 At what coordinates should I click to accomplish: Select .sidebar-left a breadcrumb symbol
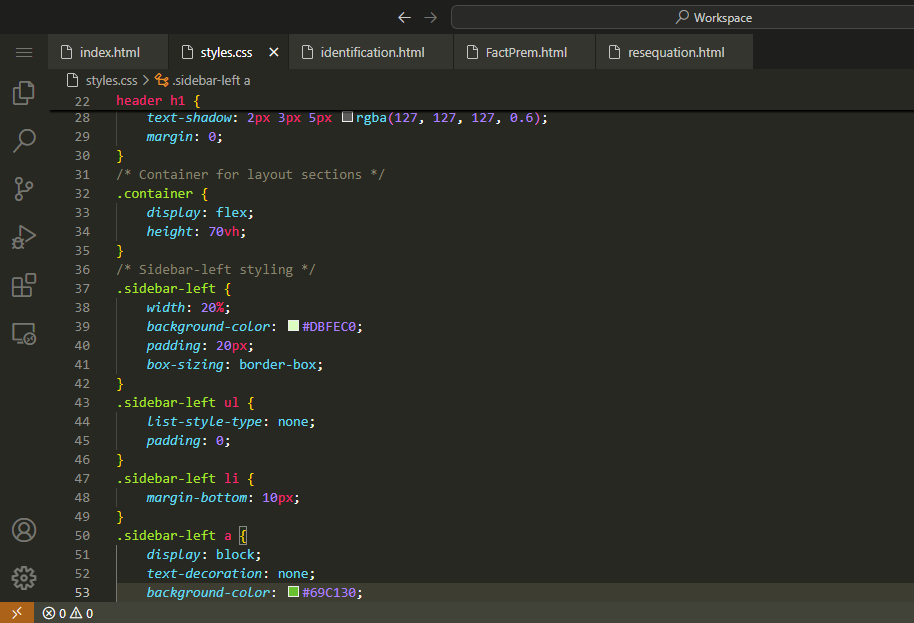(210, 80)
